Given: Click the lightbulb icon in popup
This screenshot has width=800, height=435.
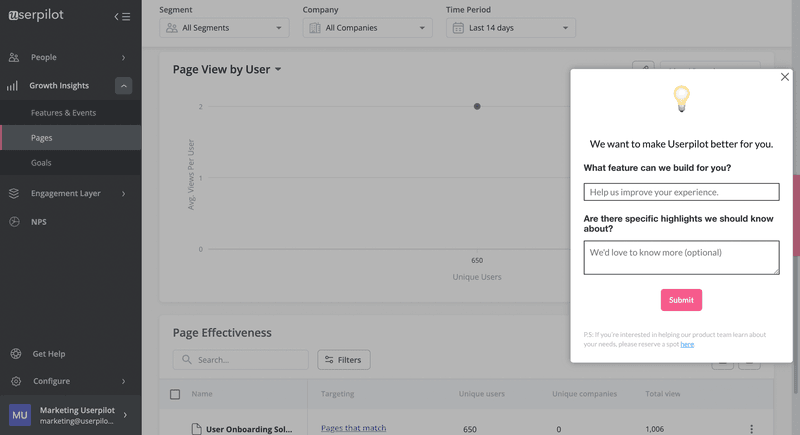Looking at the screenshot, I should [682, 98].
